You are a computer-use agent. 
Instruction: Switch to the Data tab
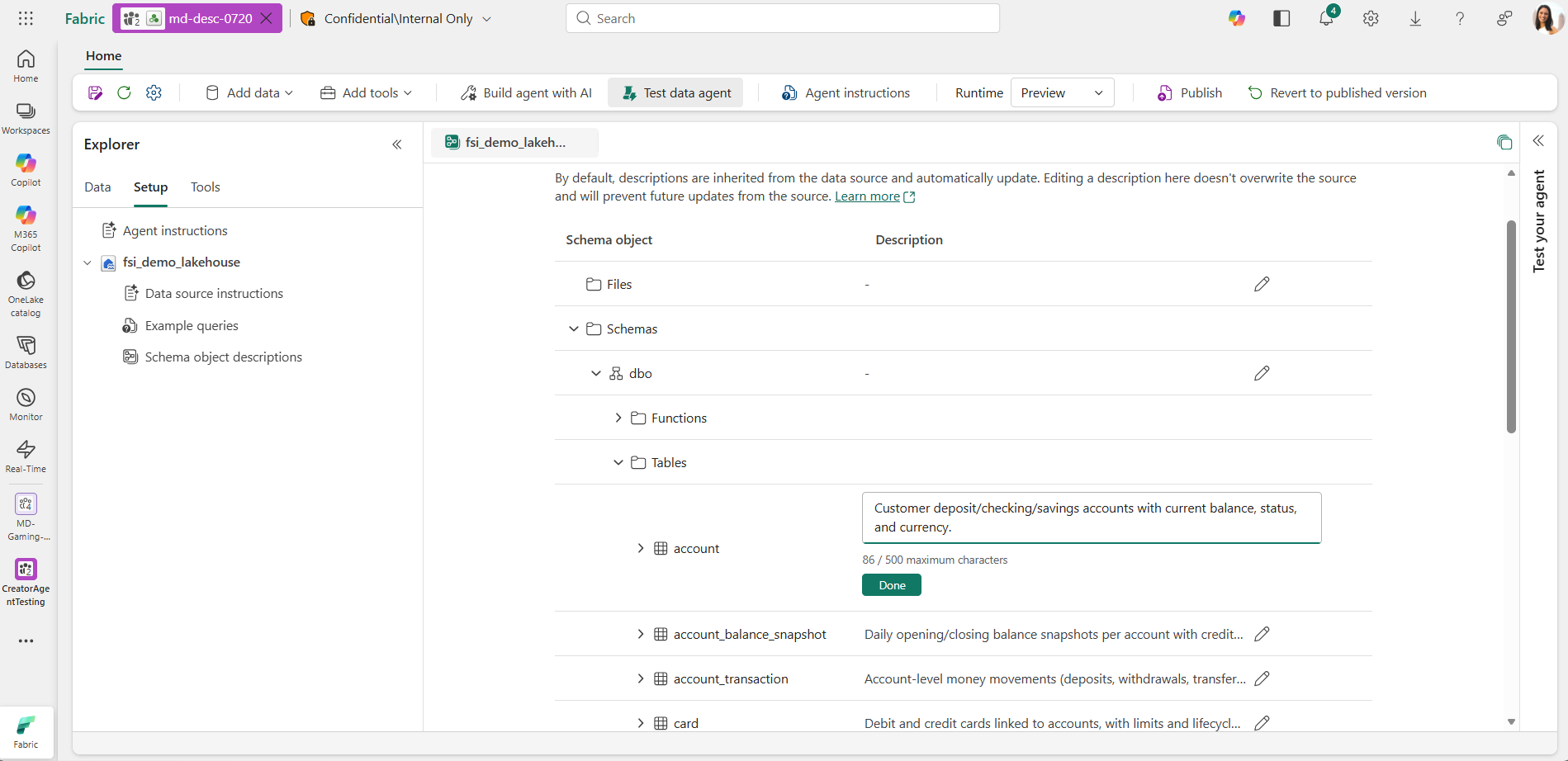tap(97, 187)
